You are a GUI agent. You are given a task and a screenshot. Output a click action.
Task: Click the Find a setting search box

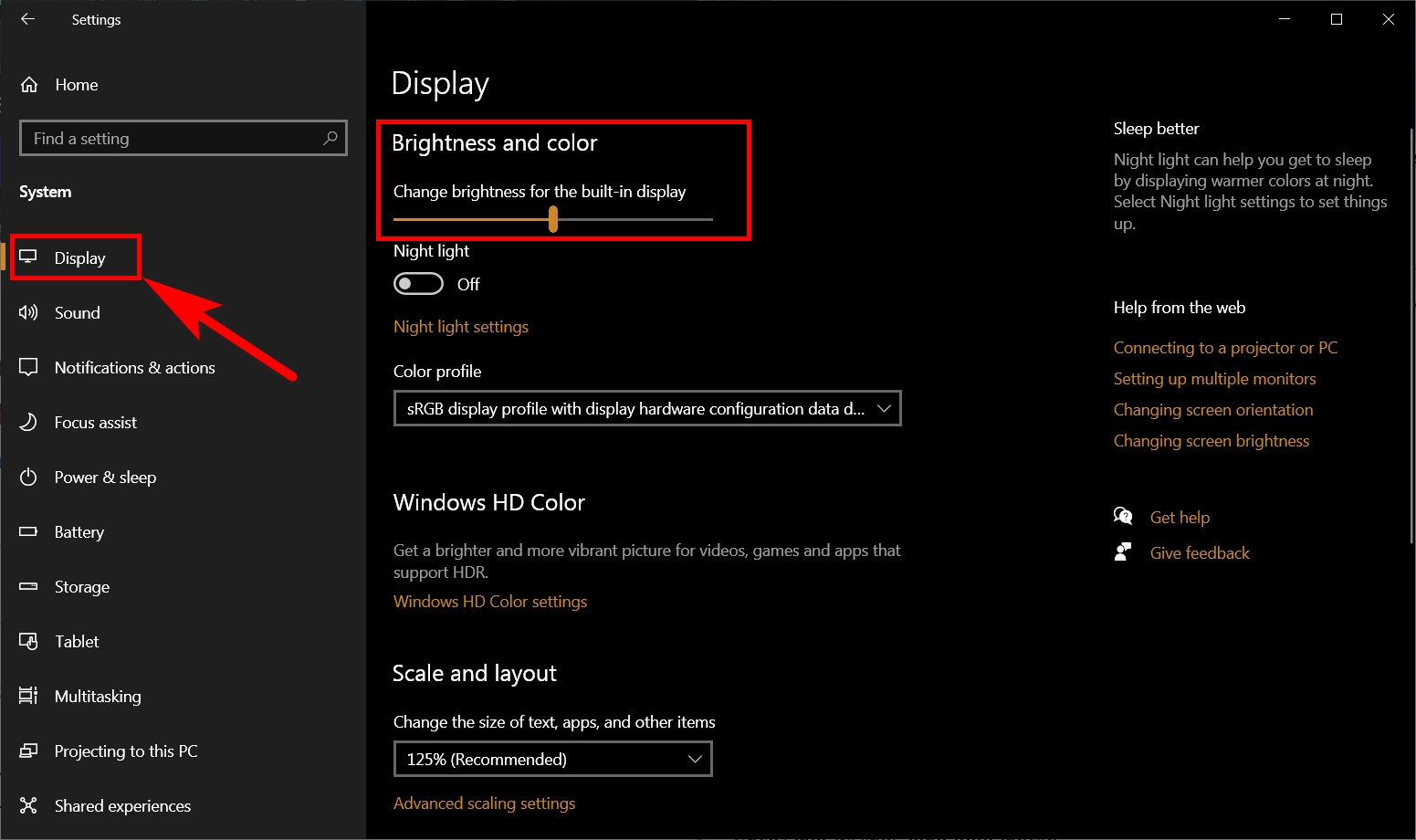(173, 138)
